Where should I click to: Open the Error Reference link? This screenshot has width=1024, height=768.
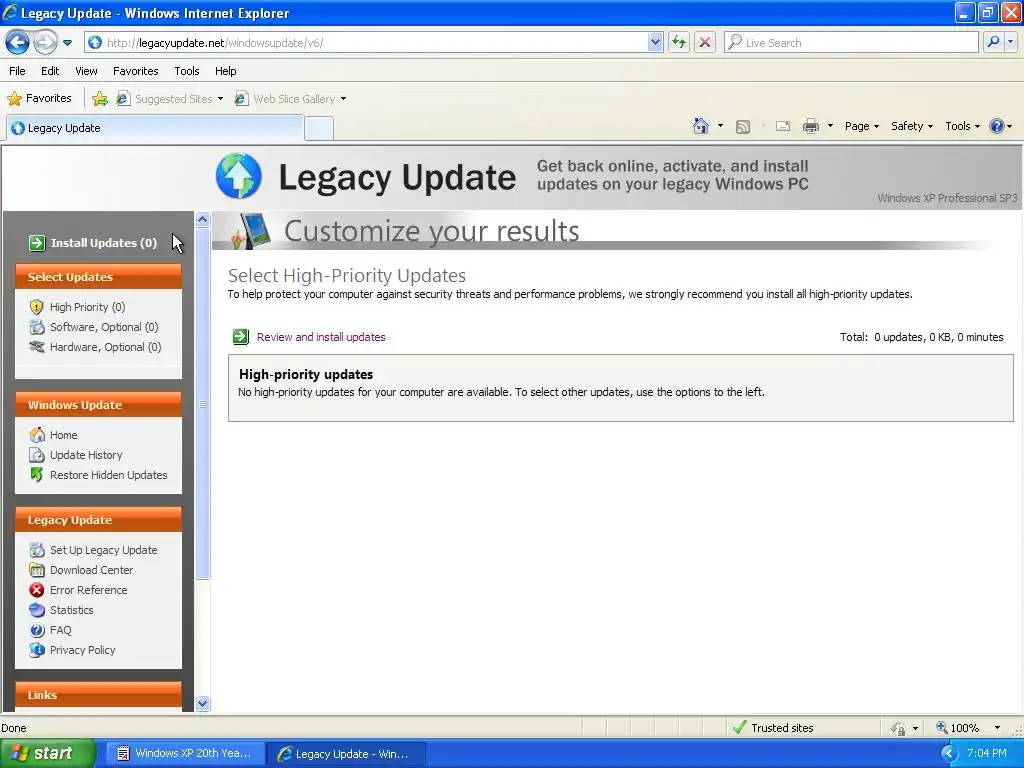(89, 590)
